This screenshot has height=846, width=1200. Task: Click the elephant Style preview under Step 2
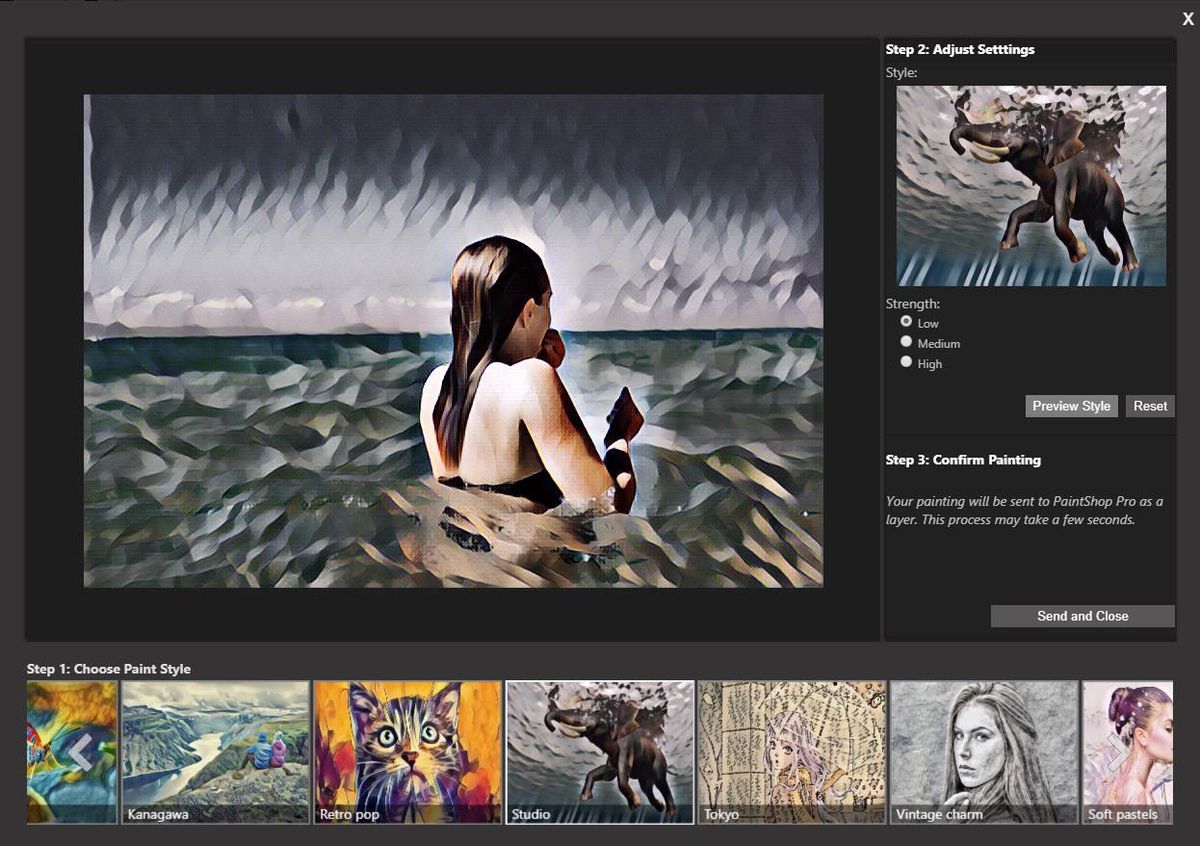coord(1029,183)
